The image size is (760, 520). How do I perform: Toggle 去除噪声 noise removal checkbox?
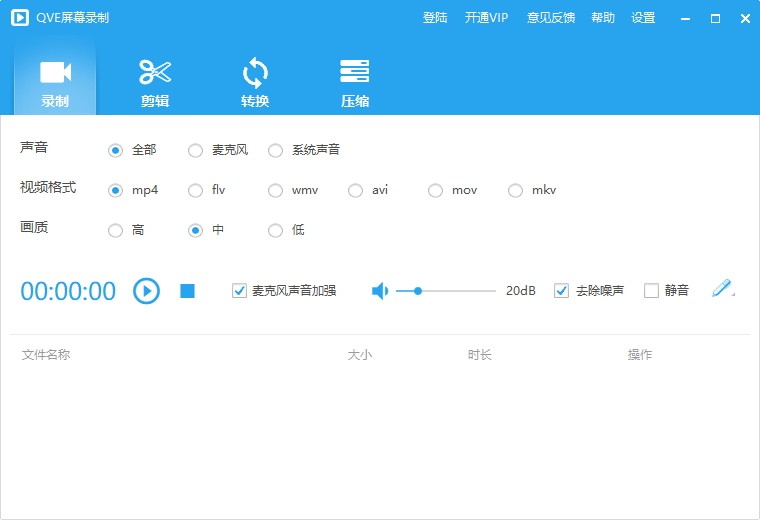(561, 291)
